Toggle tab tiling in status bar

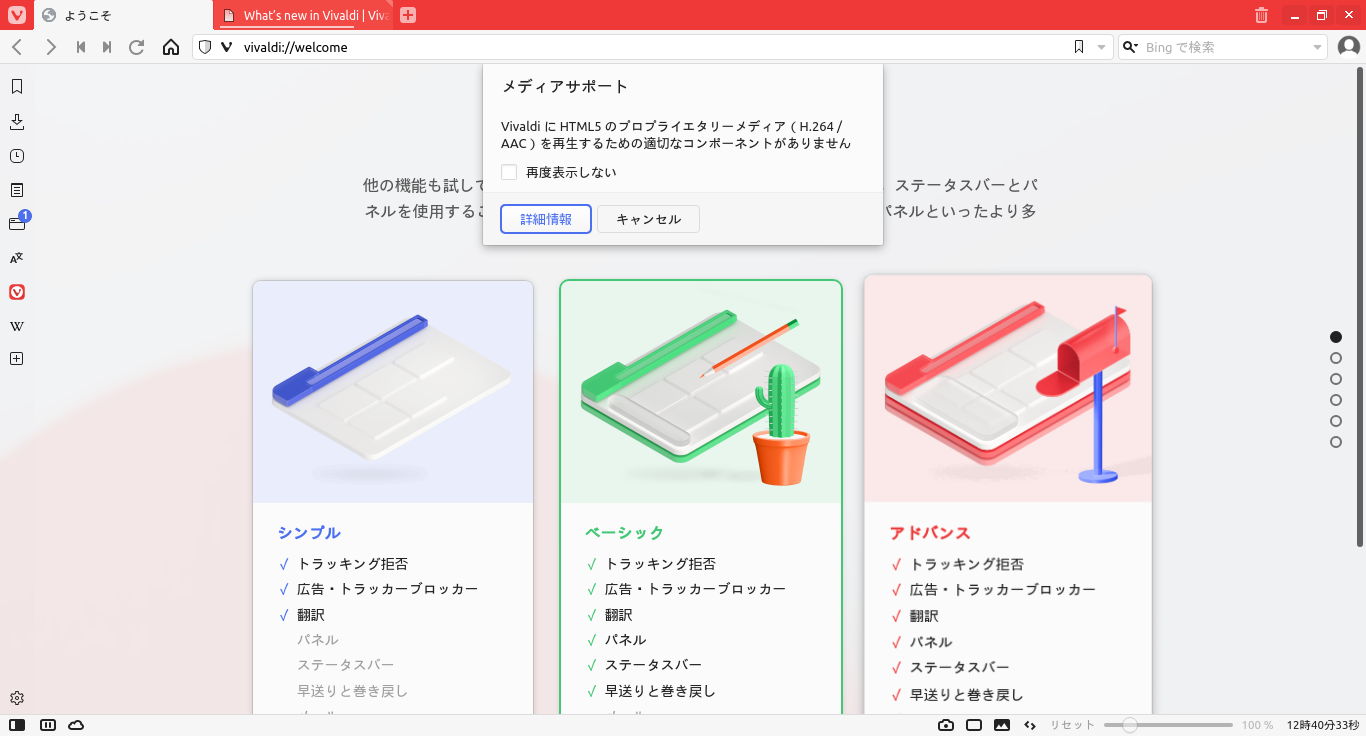(47, 725)
